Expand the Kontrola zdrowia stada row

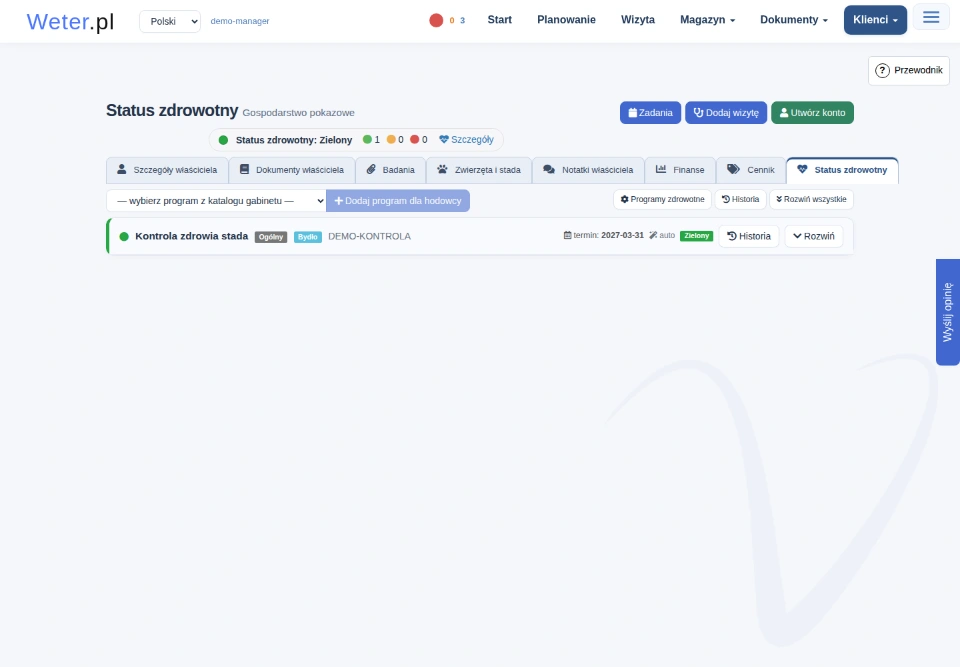click(814, 236)
